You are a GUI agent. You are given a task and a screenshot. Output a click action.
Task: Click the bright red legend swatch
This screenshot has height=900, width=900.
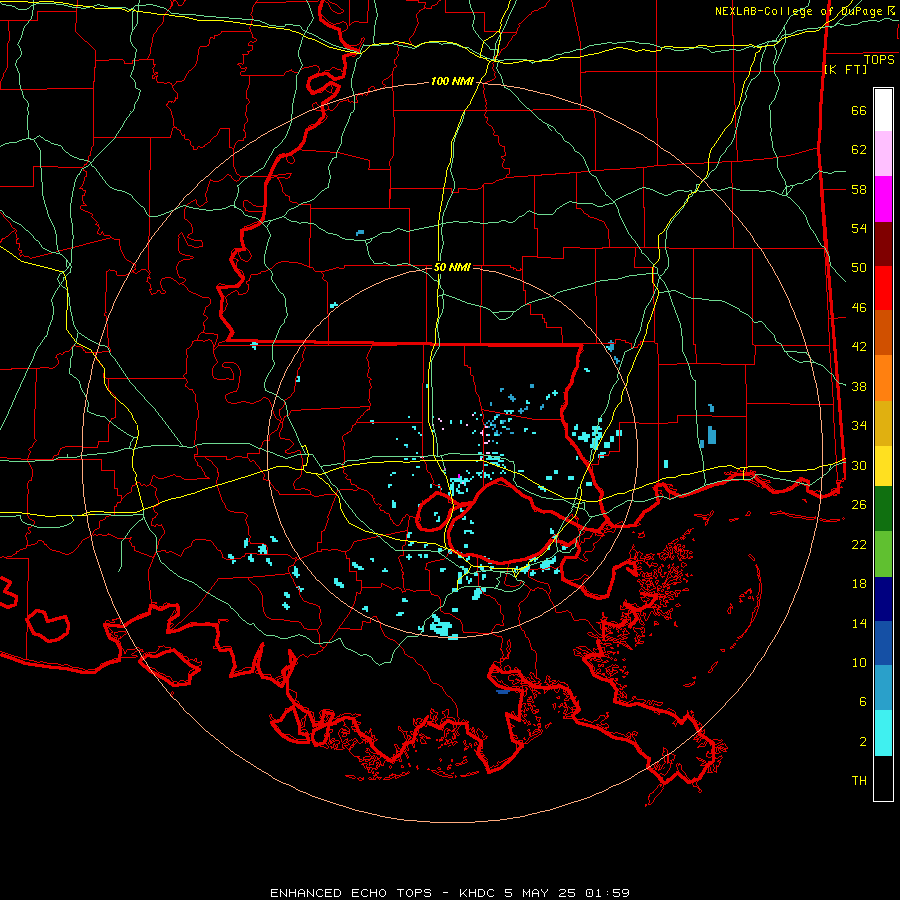coord(883,288)
